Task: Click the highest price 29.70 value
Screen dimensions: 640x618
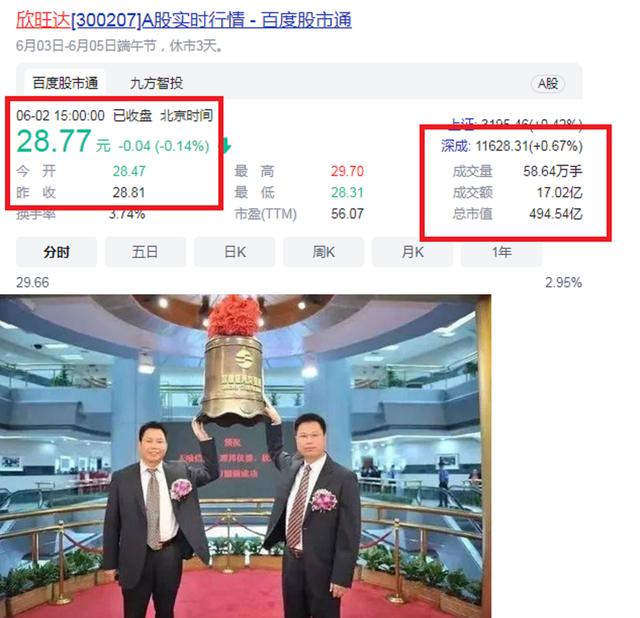Action: [x=347, y=171]
